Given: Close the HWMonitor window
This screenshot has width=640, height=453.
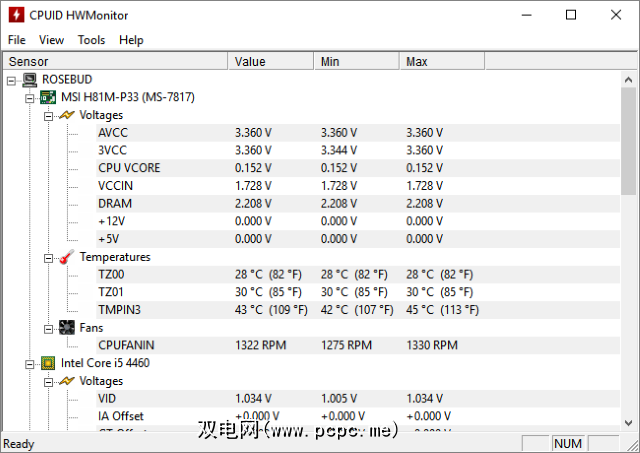Looking at the screenshot, I should [616, 15].
